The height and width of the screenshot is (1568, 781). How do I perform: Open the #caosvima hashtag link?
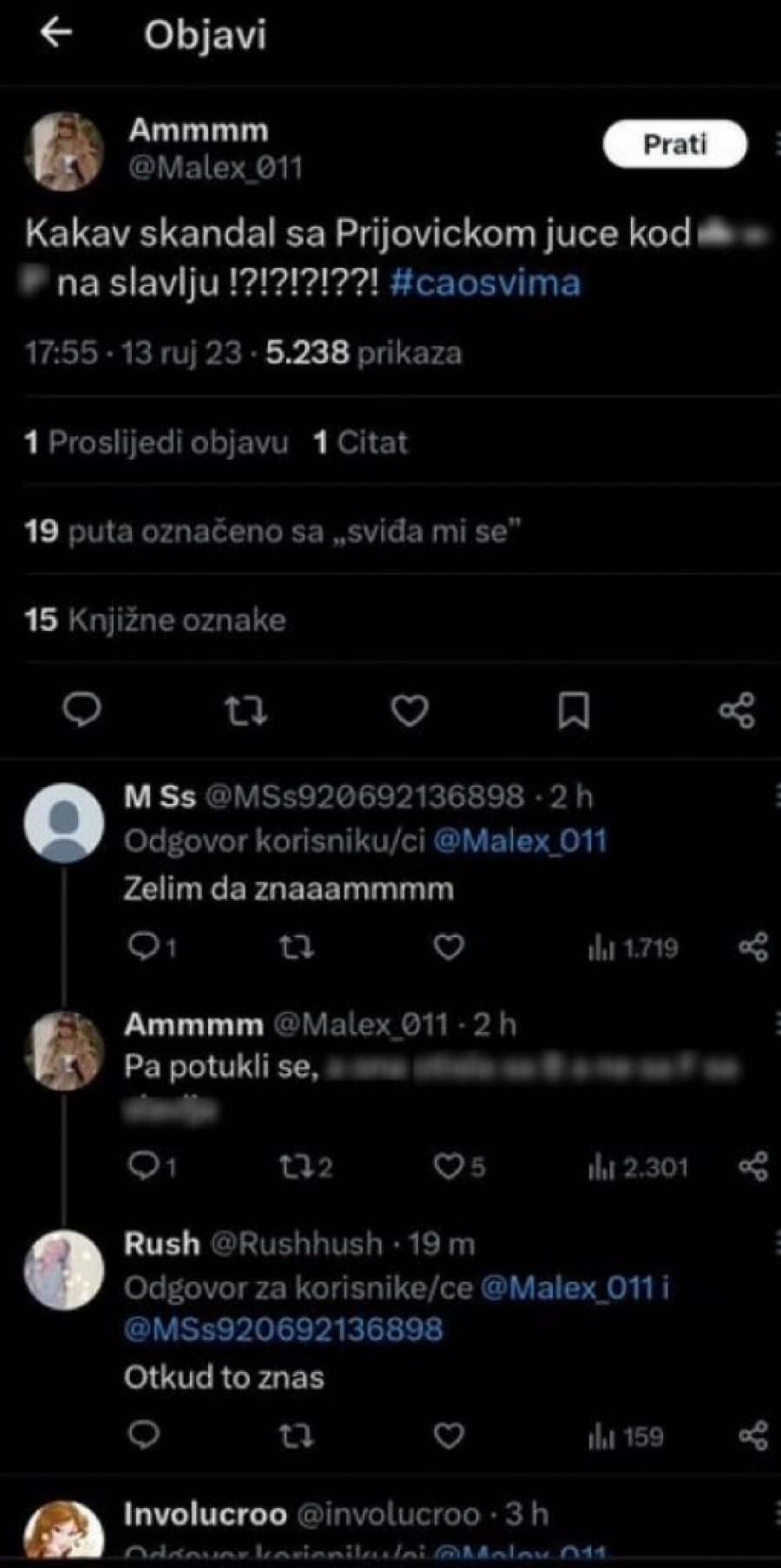484,284
